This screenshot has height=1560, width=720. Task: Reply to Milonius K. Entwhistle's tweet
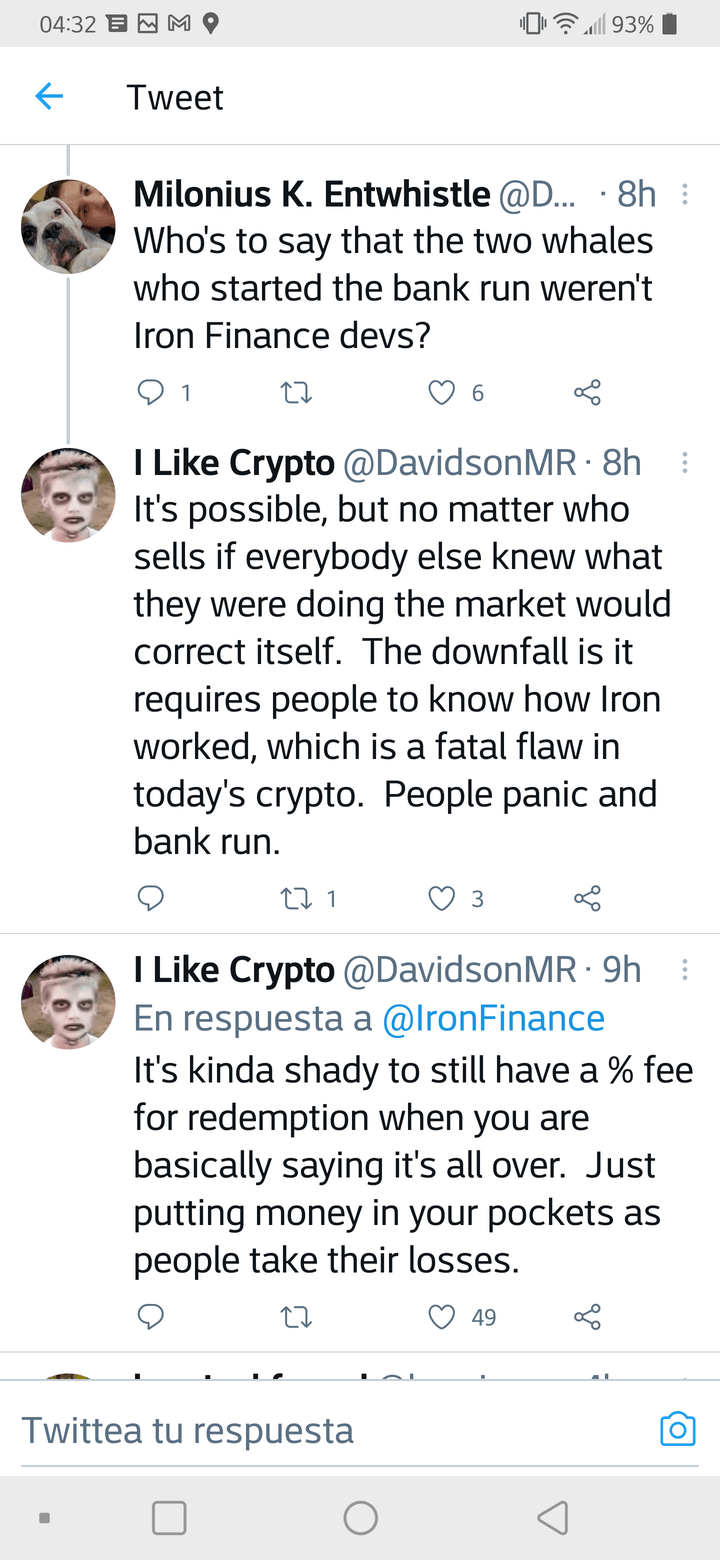(x=150, y=393)
